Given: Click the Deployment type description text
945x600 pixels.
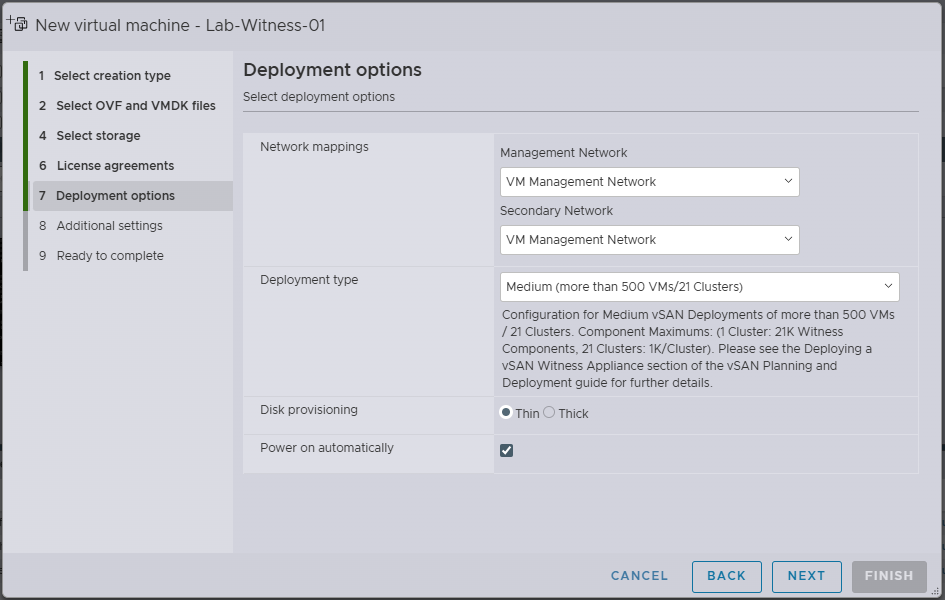Looking at the screenshot, I should (x=698, y=349).
